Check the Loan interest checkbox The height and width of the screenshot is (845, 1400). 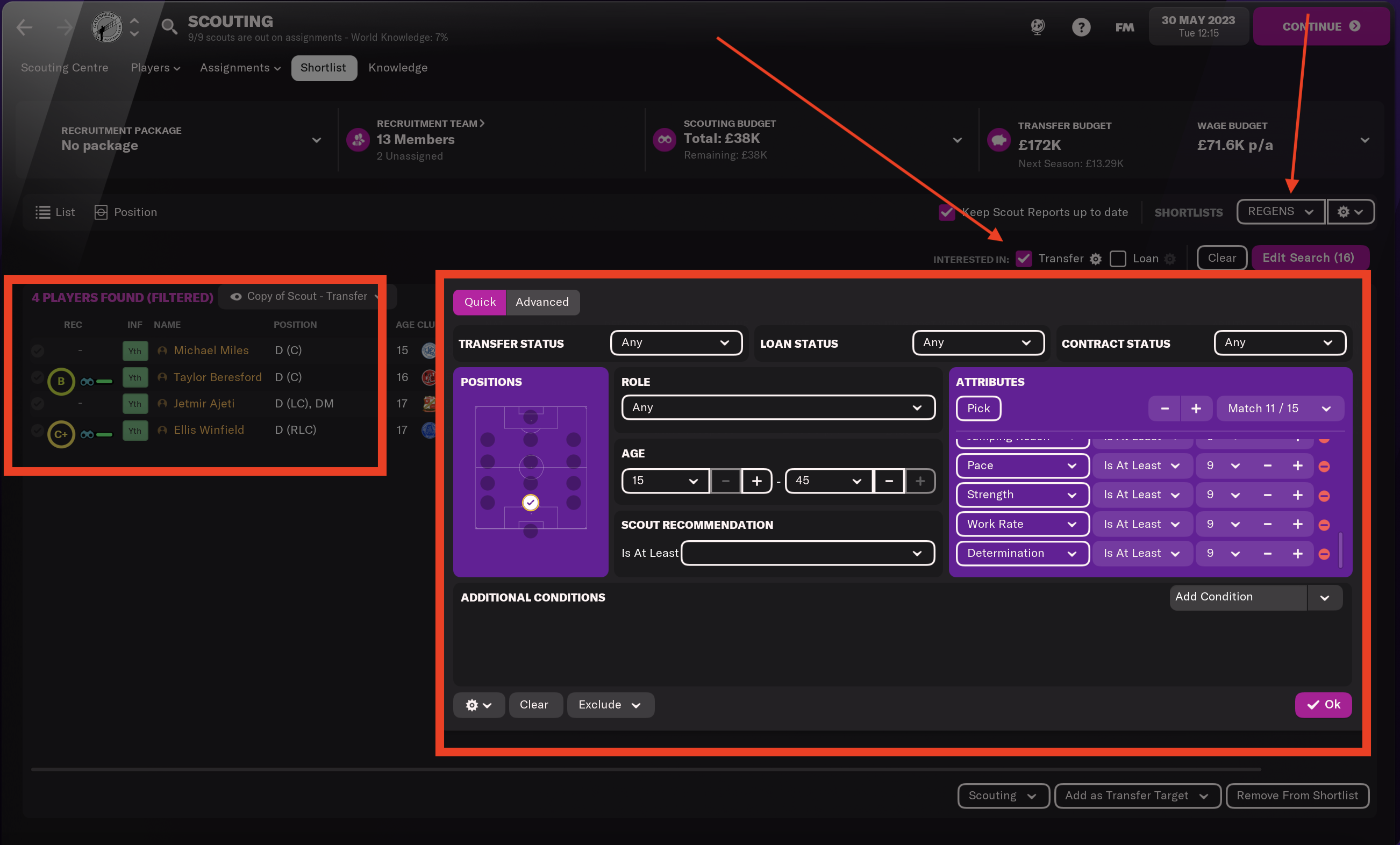point(1118,259)
